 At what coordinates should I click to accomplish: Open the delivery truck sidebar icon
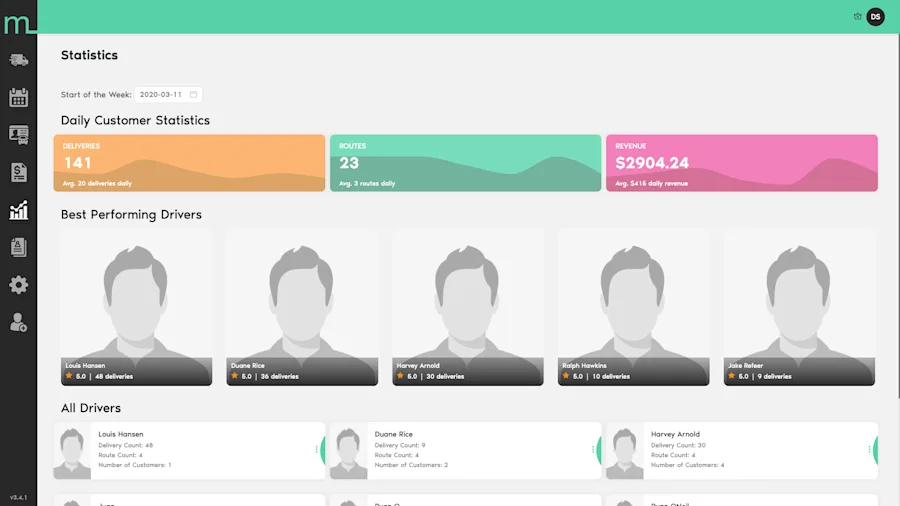click(x=18, y=60)
